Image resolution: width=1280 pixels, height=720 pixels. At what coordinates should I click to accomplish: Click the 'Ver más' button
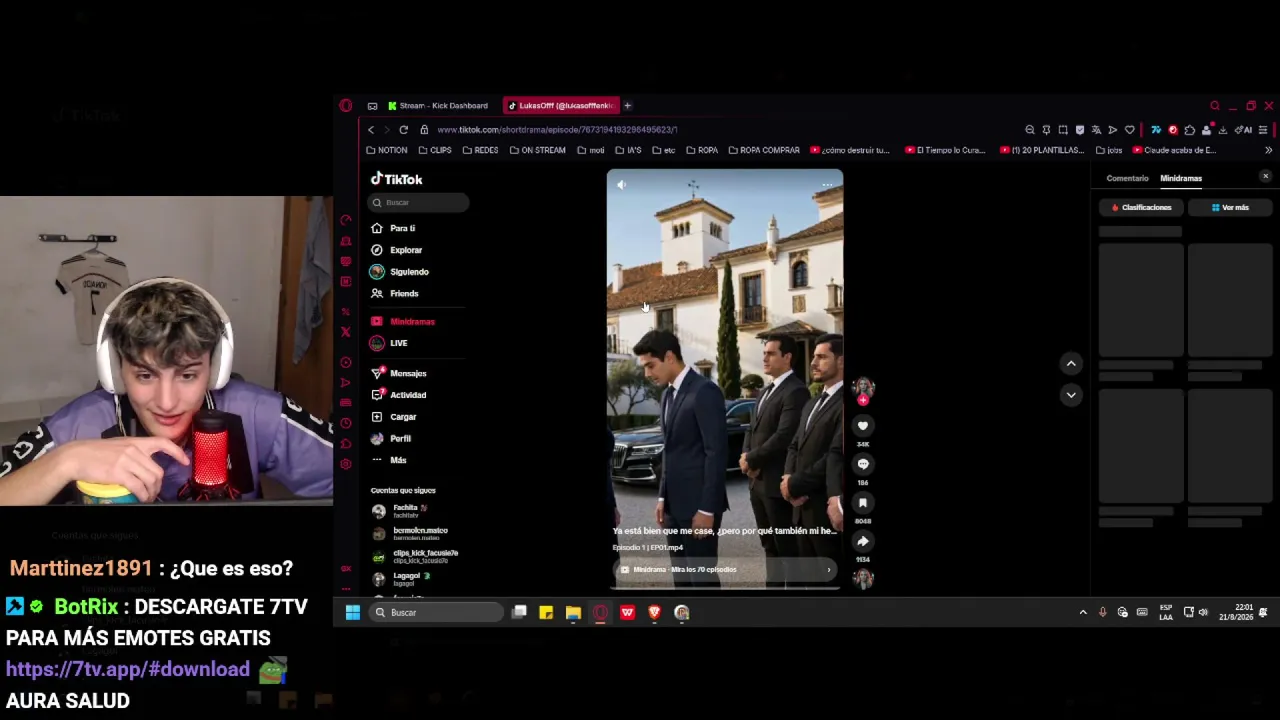pyautogui.click(x=1229, y=208)
